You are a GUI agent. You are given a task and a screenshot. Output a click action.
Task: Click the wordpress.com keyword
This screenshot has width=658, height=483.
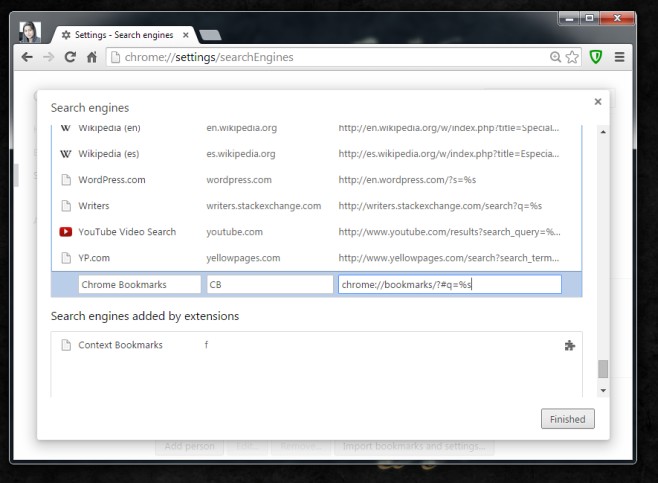pos(239,180)
